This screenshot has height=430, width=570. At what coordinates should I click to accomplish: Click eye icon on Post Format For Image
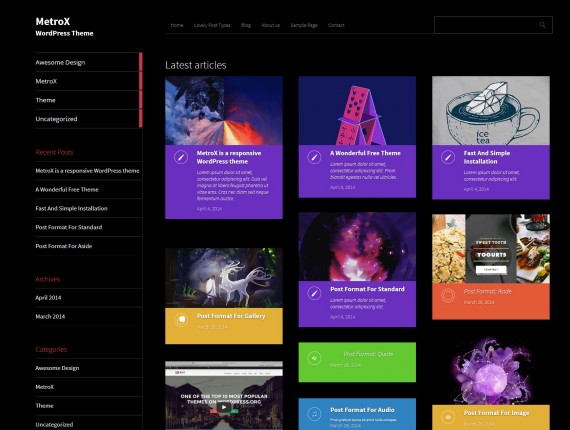(x=448, y=417)
